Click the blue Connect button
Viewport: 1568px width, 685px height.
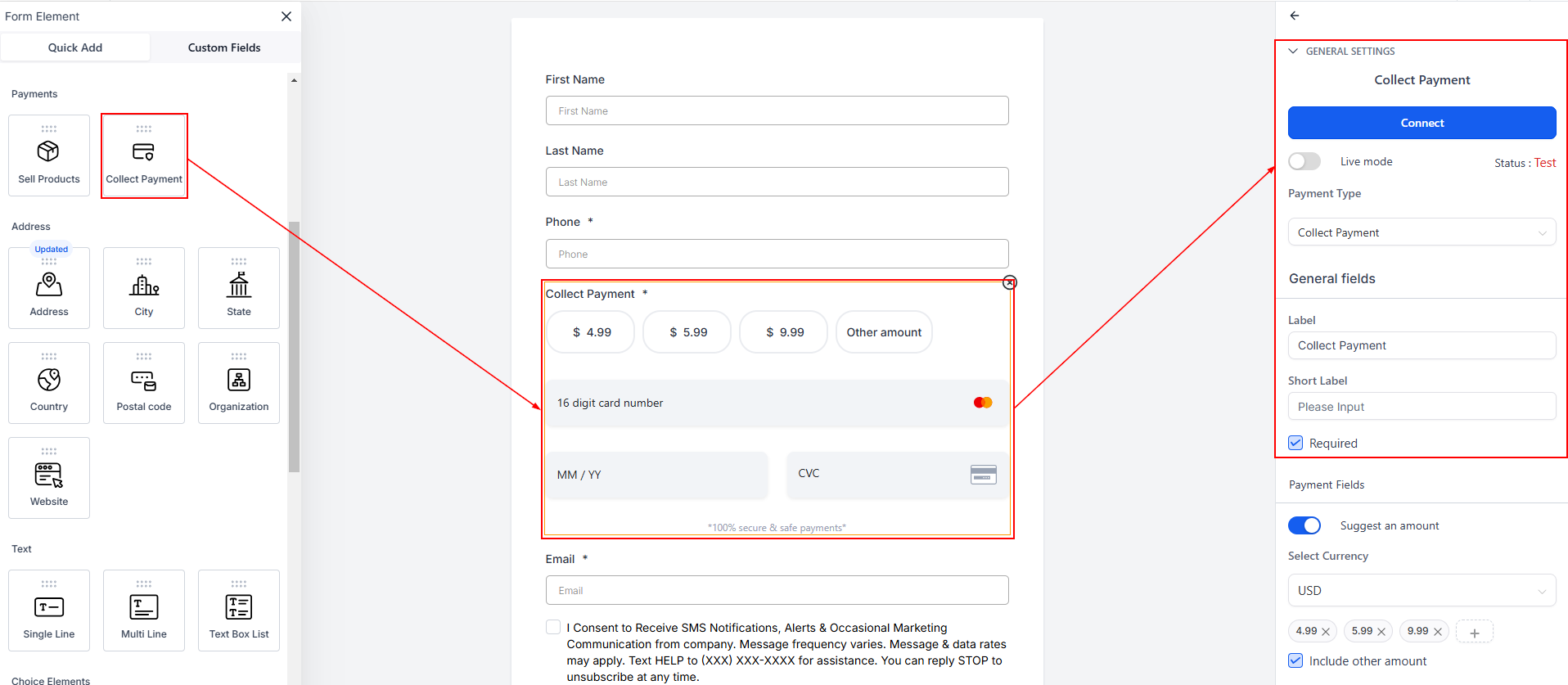coord(1422,123)
